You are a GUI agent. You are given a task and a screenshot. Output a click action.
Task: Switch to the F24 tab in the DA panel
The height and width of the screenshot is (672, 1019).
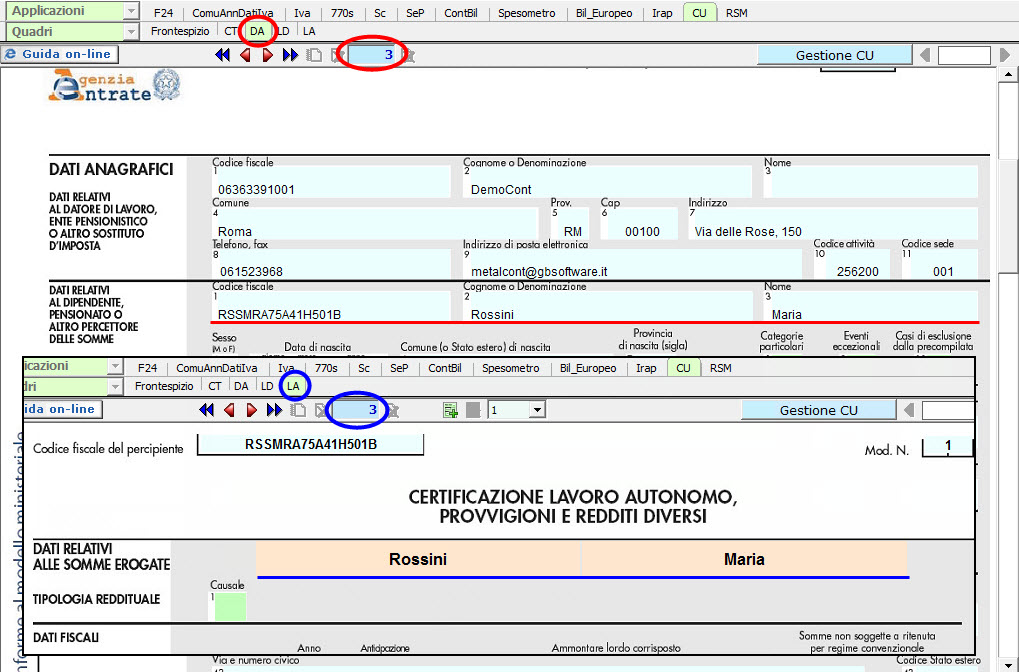click(x=163, y=13)
